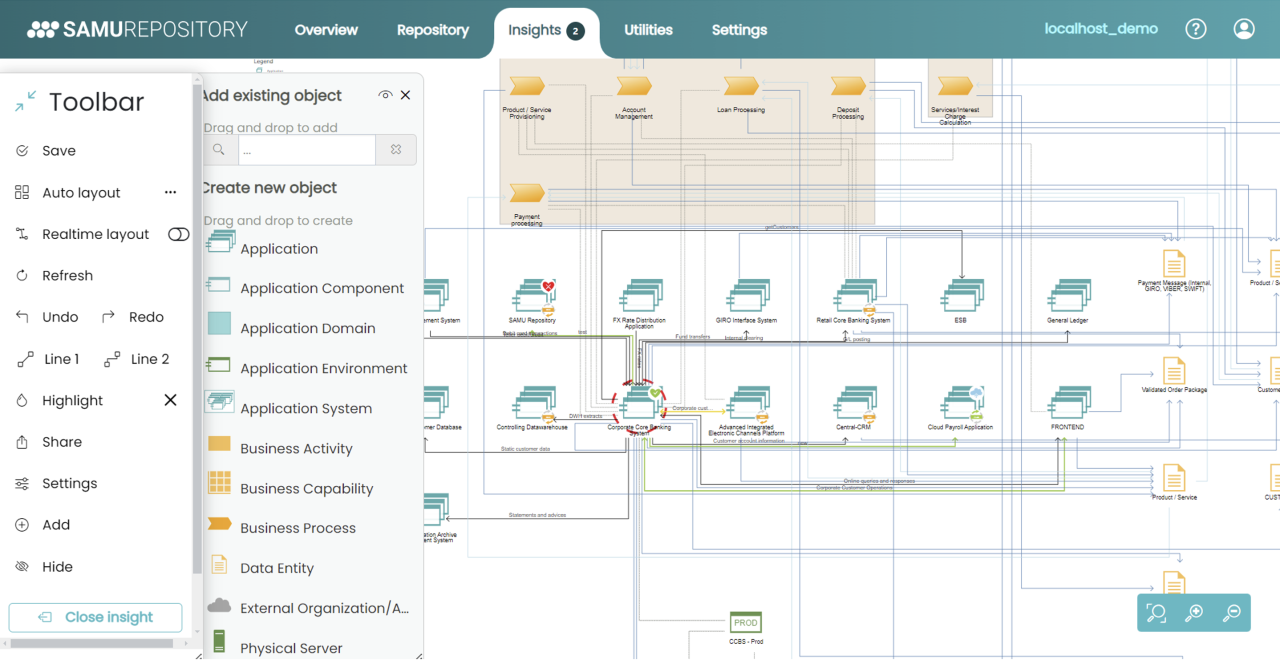
Task: Click the Save icon in Toolbar
Action: (x=22, y=151)
